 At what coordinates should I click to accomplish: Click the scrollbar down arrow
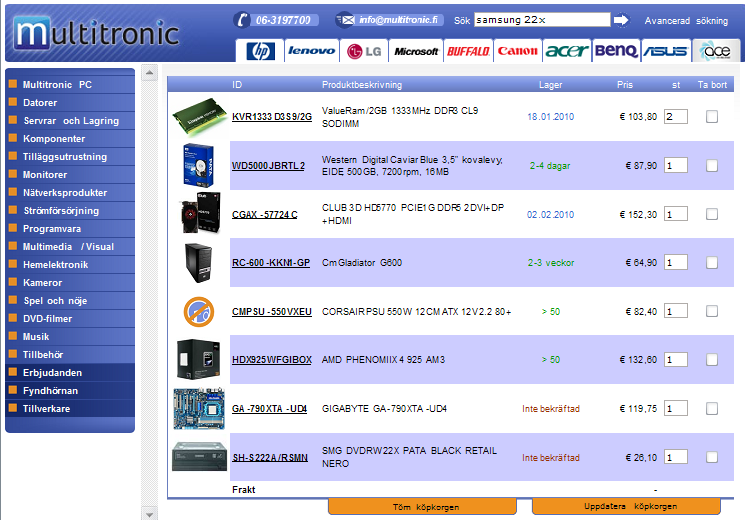point(149,514)
